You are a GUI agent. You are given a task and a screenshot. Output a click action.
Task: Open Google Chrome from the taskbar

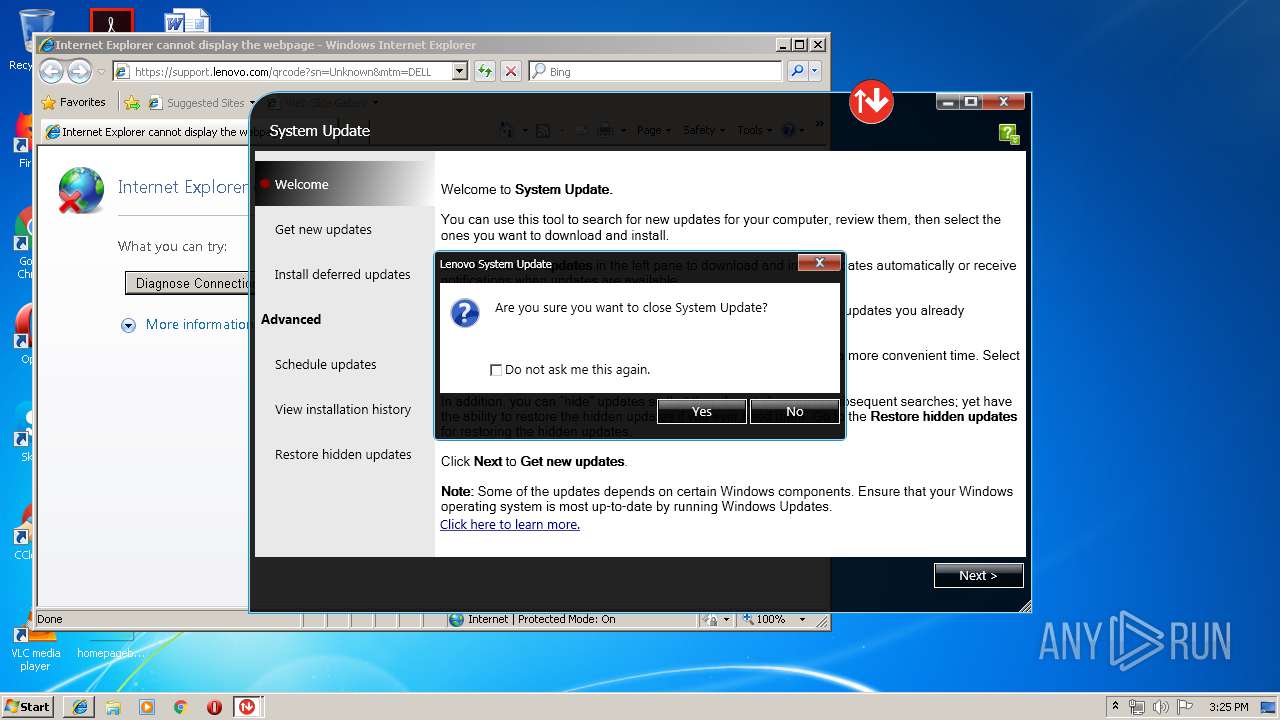[x=180, y=706]
